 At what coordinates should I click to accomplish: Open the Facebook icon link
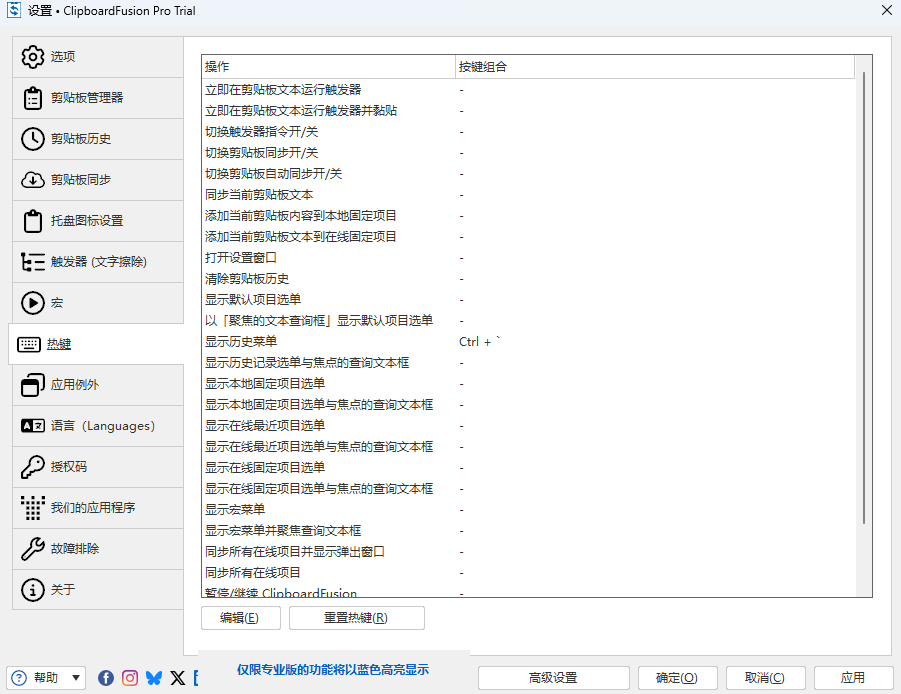pos(106,678)
